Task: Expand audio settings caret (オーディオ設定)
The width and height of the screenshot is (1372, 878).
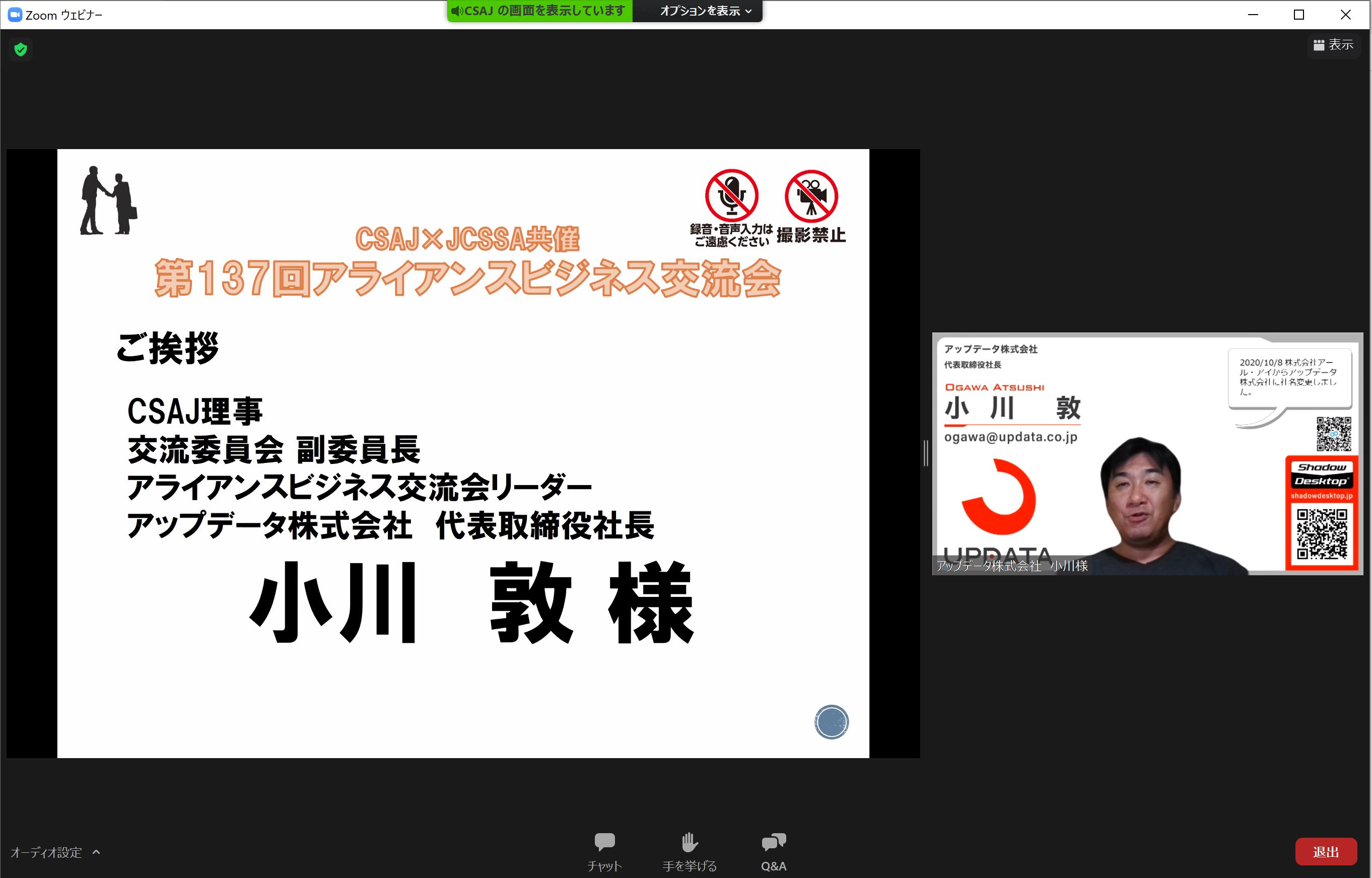Action: pos(96,852)
